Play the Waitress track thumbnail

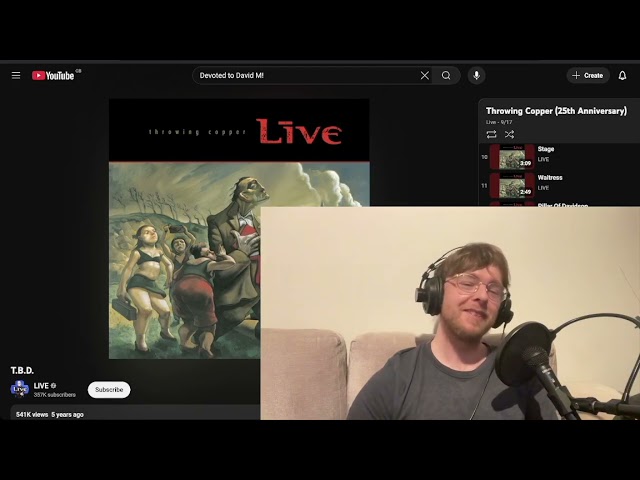coord(512,185)
